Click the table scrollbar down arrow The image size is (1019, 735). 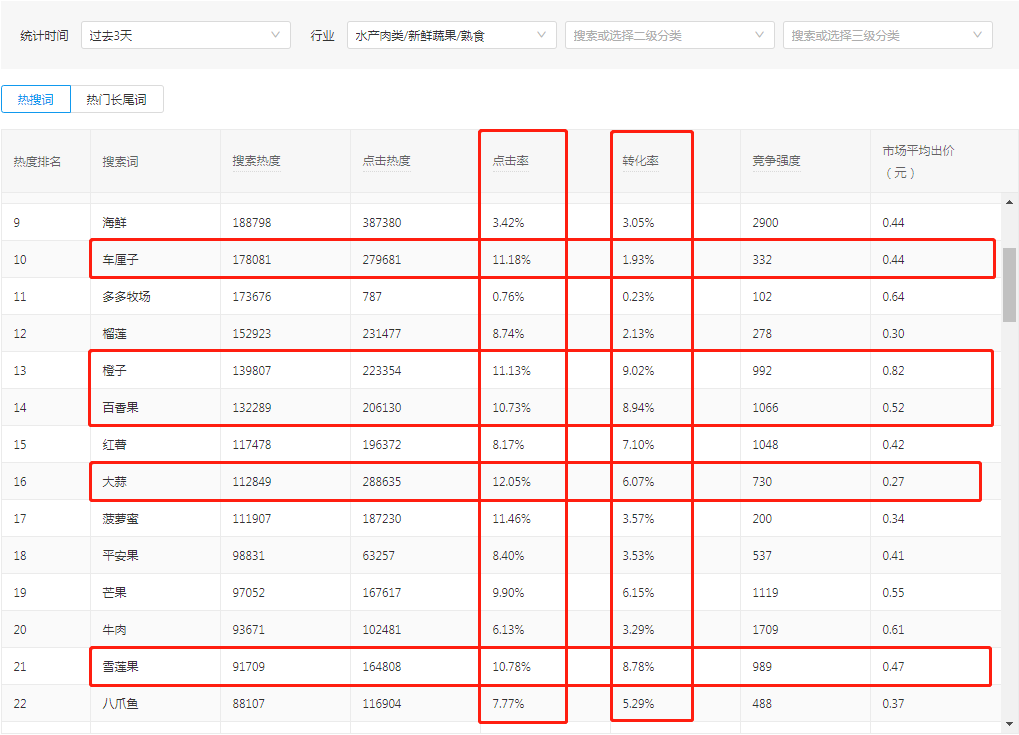click(x=1009, y=724)
